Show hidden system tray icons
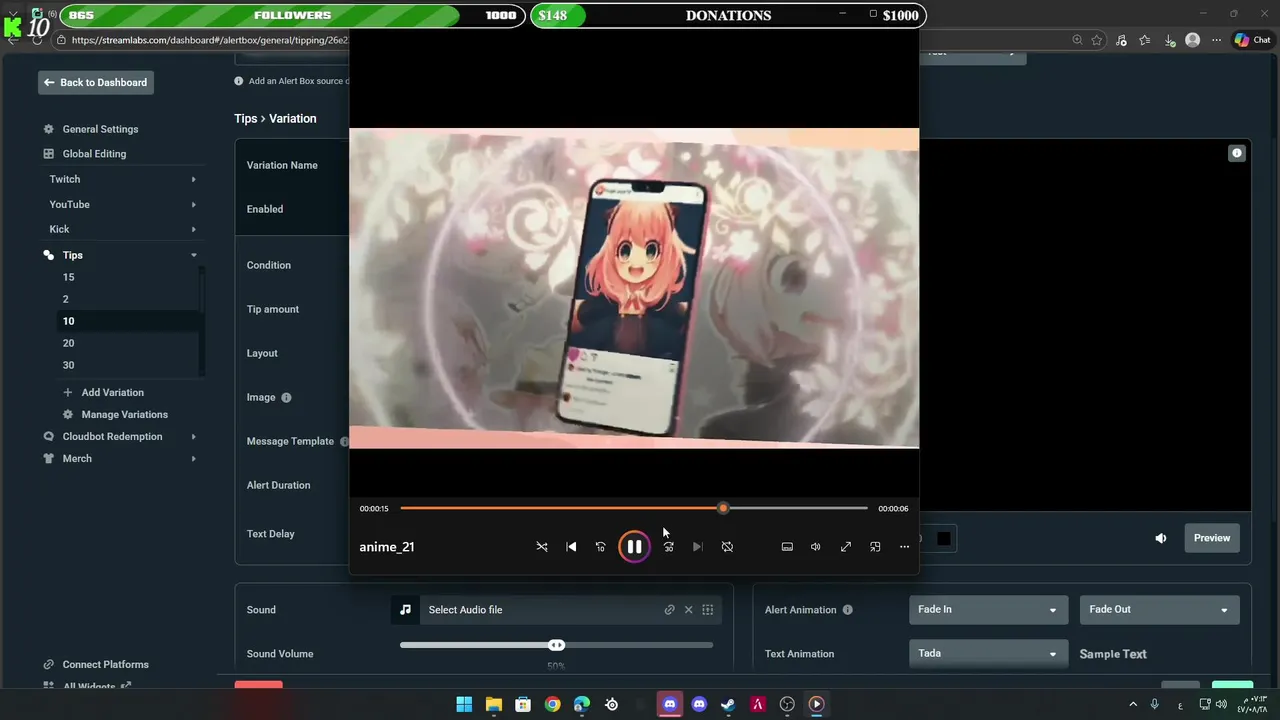The width and height of the screenshot is (1280, 720). (x=1133, y=704)
